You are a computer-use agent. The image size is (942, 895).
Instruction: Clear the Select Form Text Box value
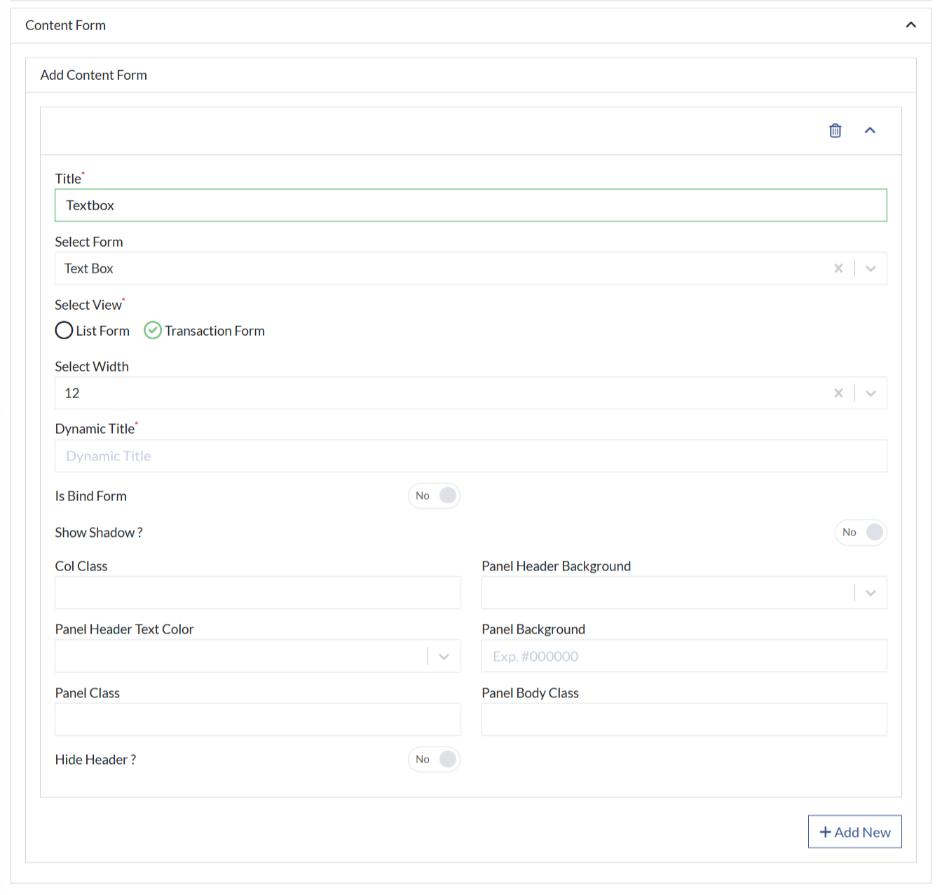click(x=838, y=268)
